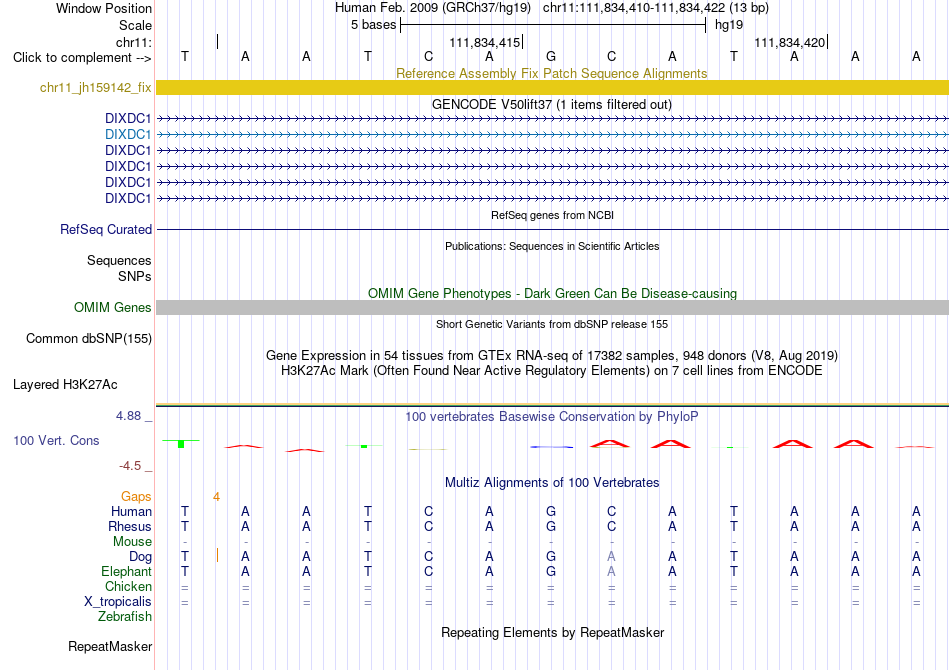Click the SNPs track label
Image resolution: width=950 pixels, height=670 pixels.
(x=135, y=276)
